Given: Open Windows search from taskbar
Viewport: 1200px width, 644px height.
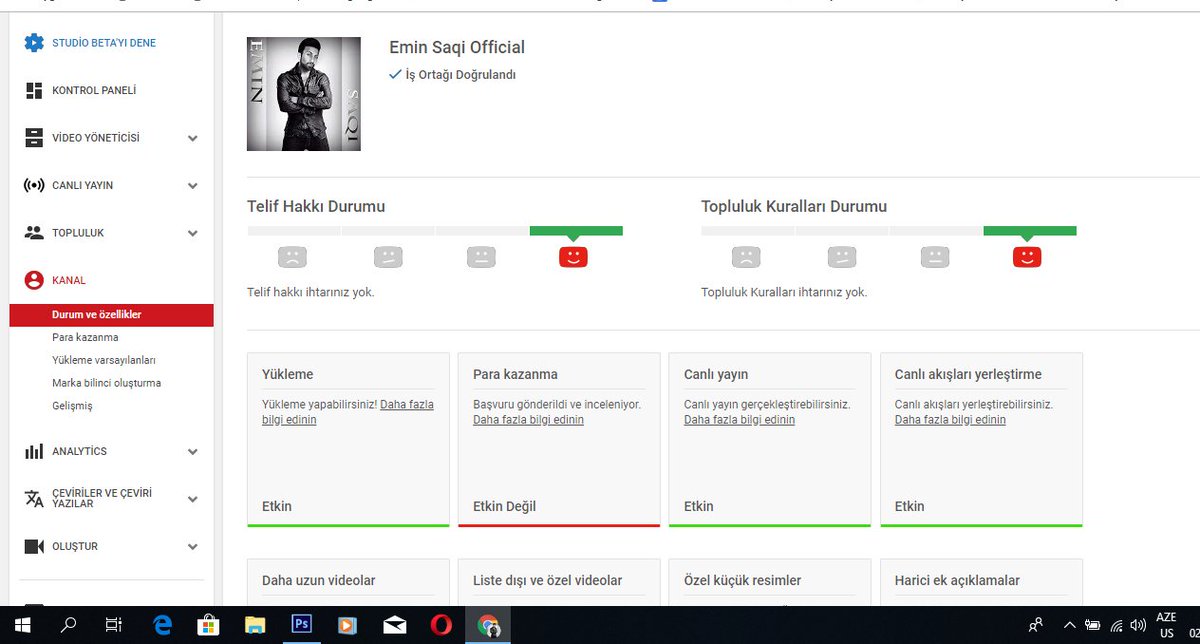Looking at the screenshot, I should click(x=68, y=625).
